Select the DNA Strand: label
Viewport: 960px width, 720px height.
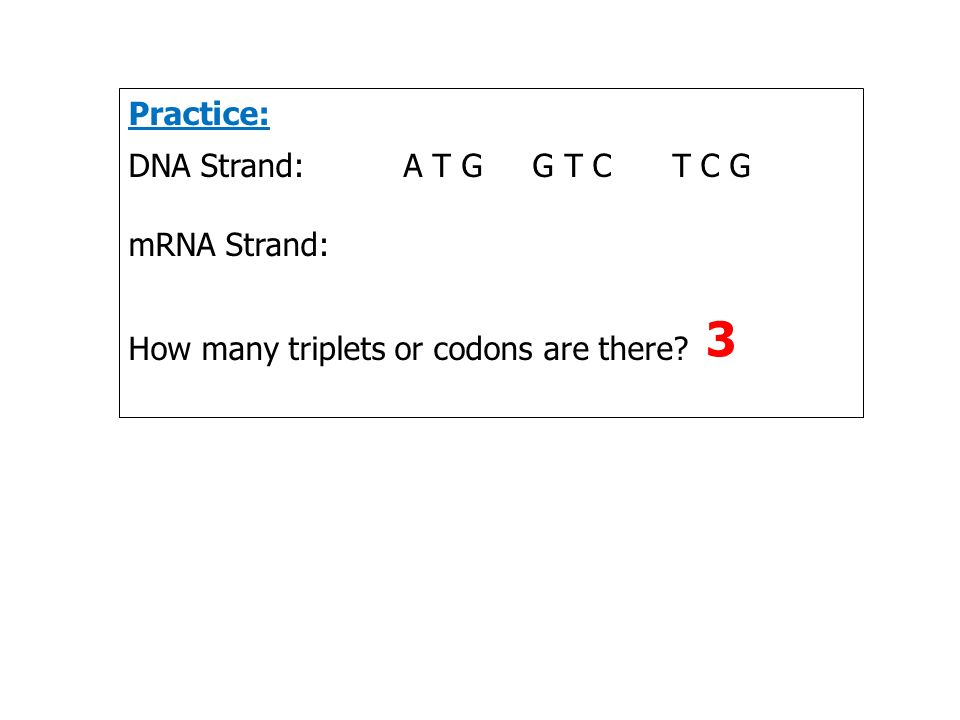click(216, 166)
